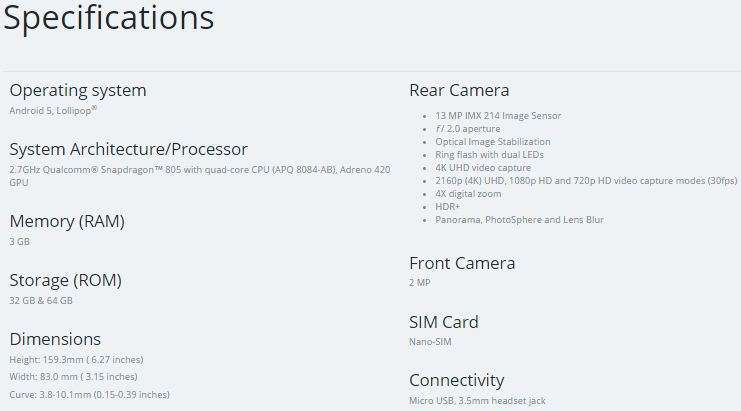Click the 3 GB memory value
The height and width of the screenshot is (411, 741).
coord(19,241)
